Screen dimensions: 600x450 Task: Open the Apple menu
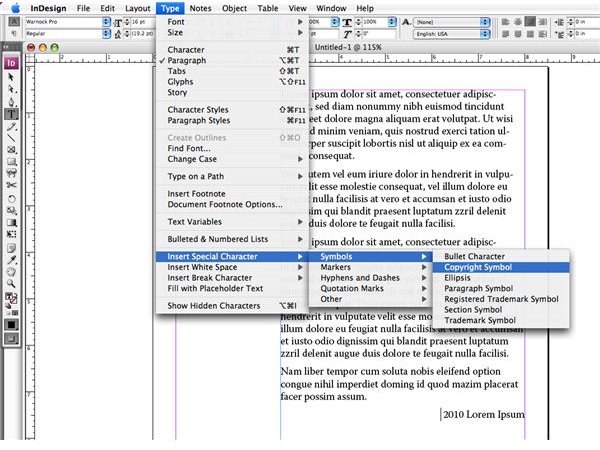(15, 8)
